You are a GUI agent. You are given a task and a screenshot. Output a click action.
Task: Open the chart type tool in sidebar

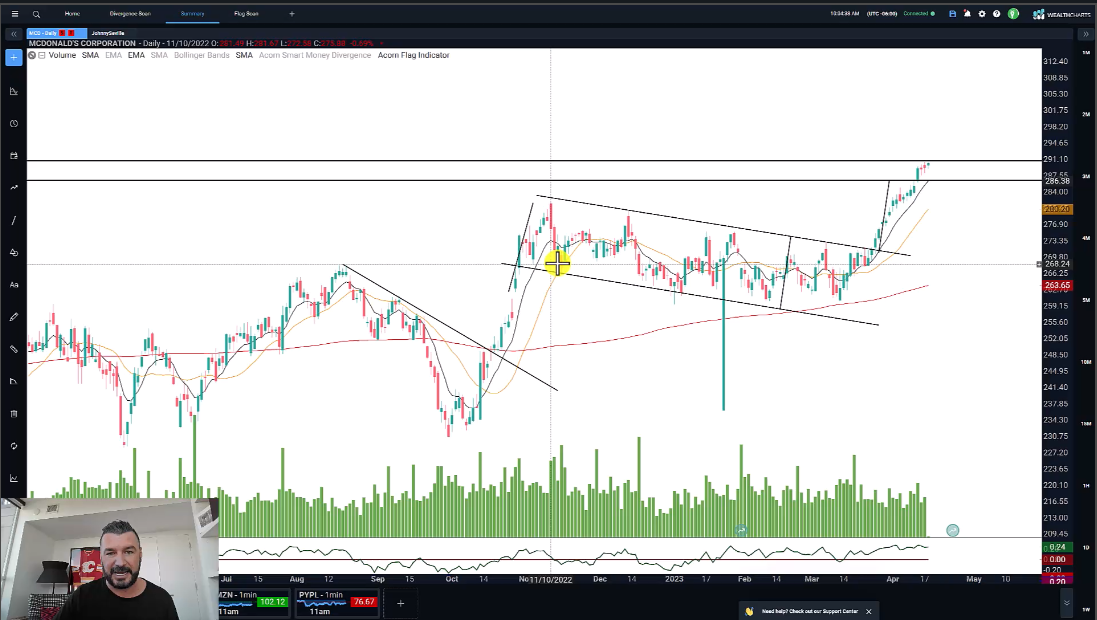14,92
